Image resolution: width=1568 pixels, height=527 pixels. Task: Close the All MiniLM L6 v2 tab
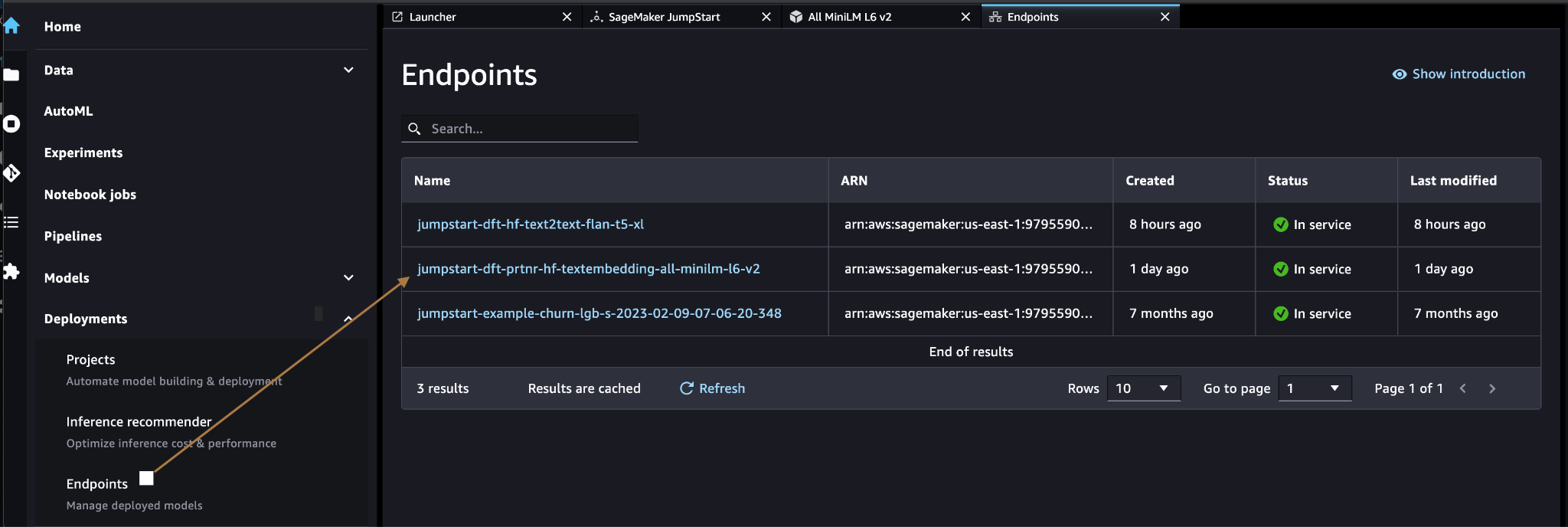click(x=965, y=17)
